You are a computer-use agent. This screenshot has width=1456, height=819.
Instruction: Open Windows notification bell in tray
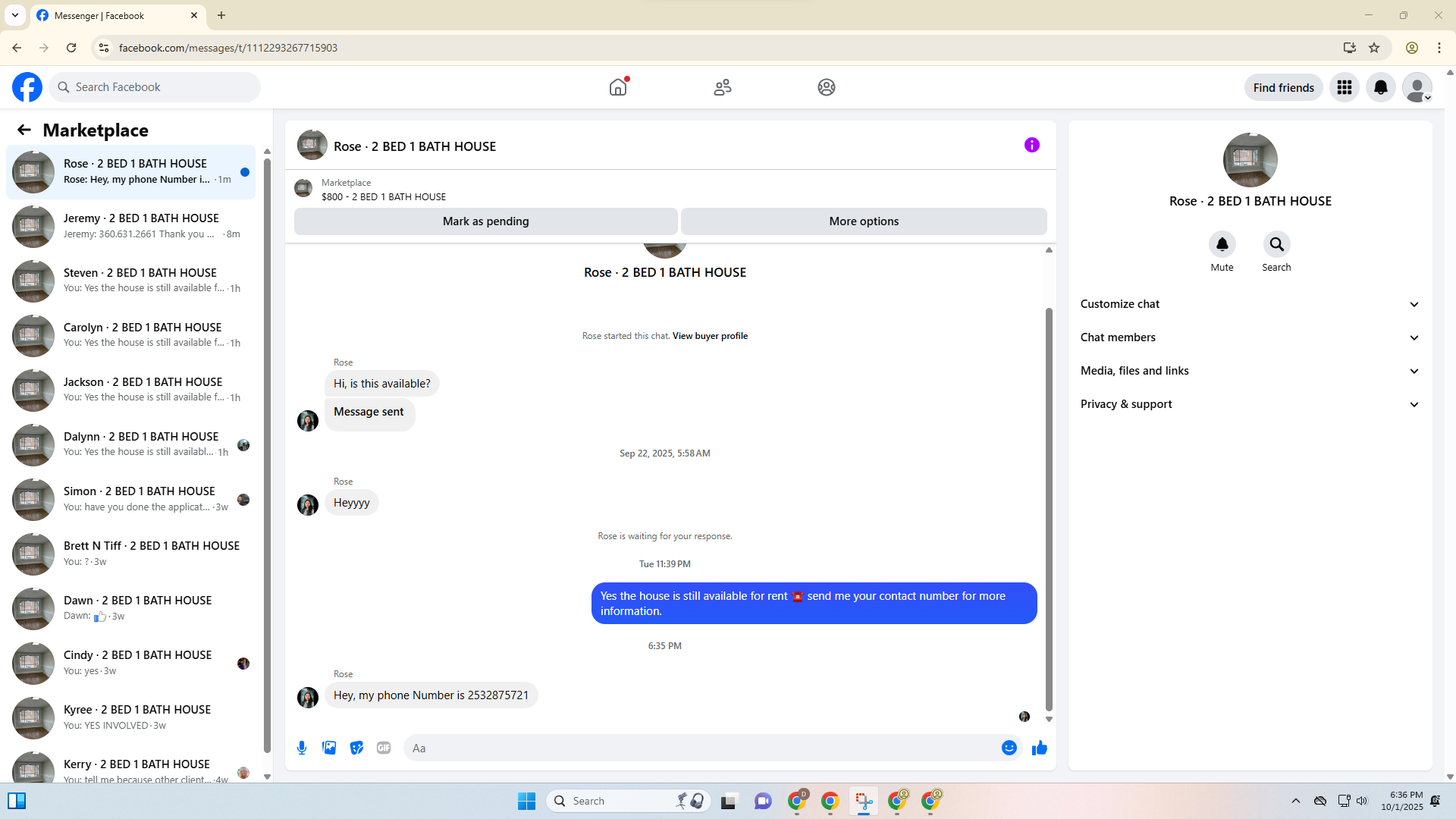coord(1435,801)
